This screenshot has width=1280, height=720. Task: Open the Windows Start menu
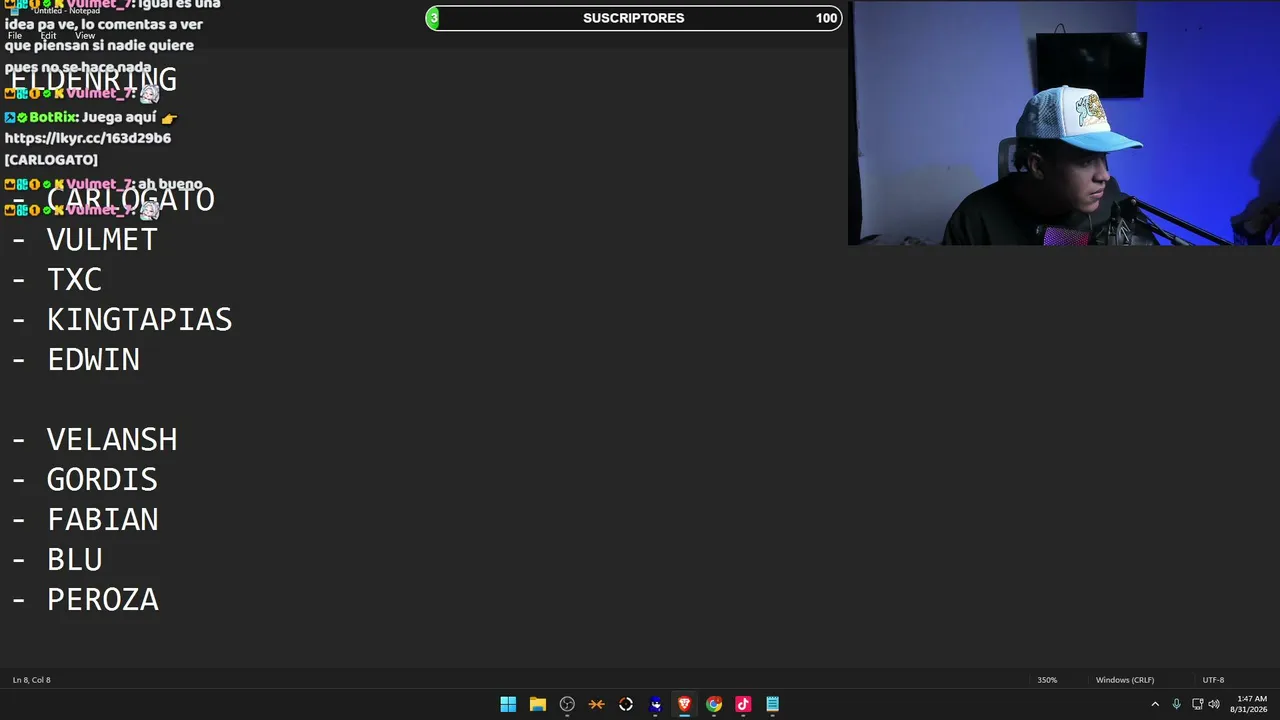point(508,704)
